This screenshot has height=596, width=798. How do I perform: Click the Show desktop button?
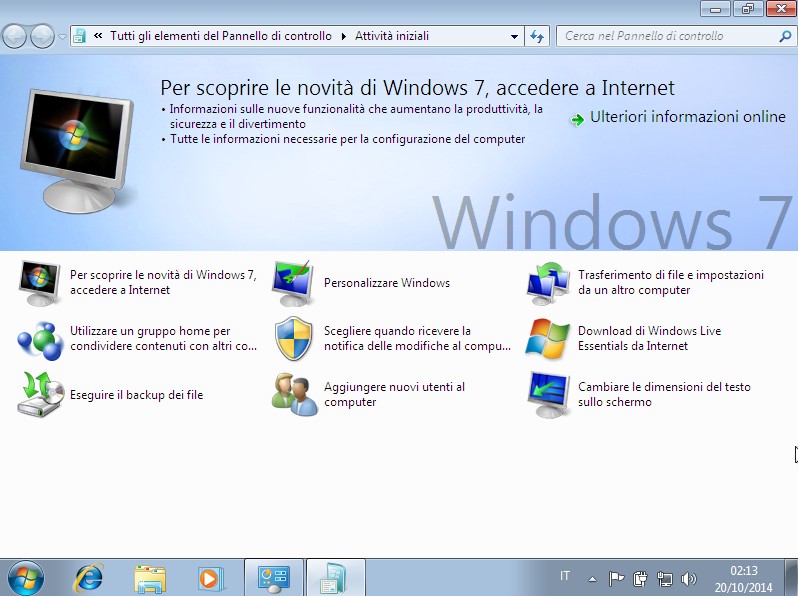(x=792, y=578)
